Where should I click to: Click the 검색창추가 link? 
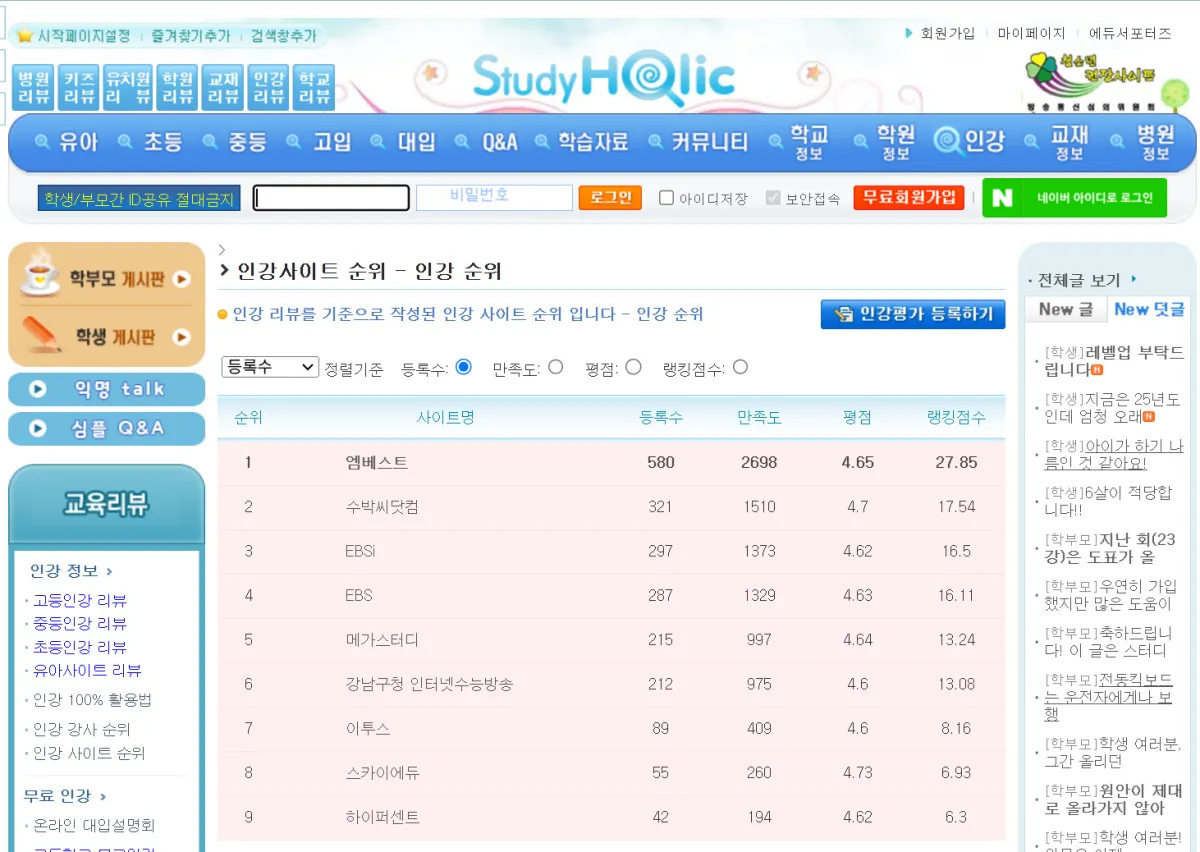click(283, 36)
